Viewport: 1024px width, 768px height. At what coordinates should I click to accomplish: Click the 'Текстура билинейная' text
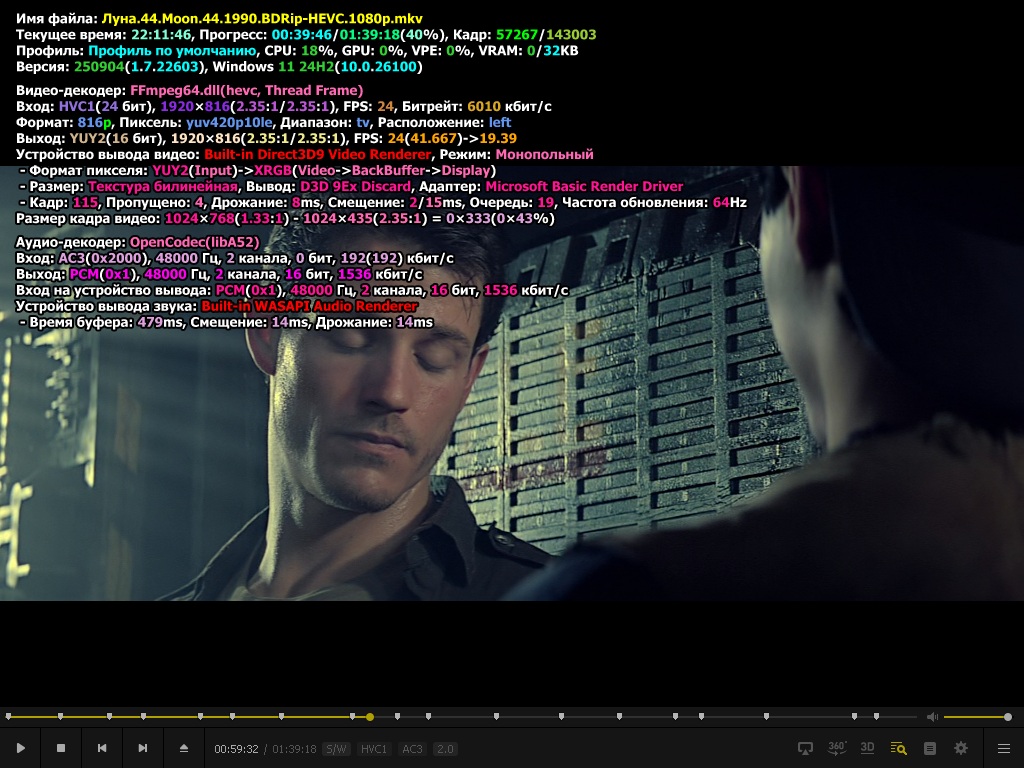pos(163,186)
